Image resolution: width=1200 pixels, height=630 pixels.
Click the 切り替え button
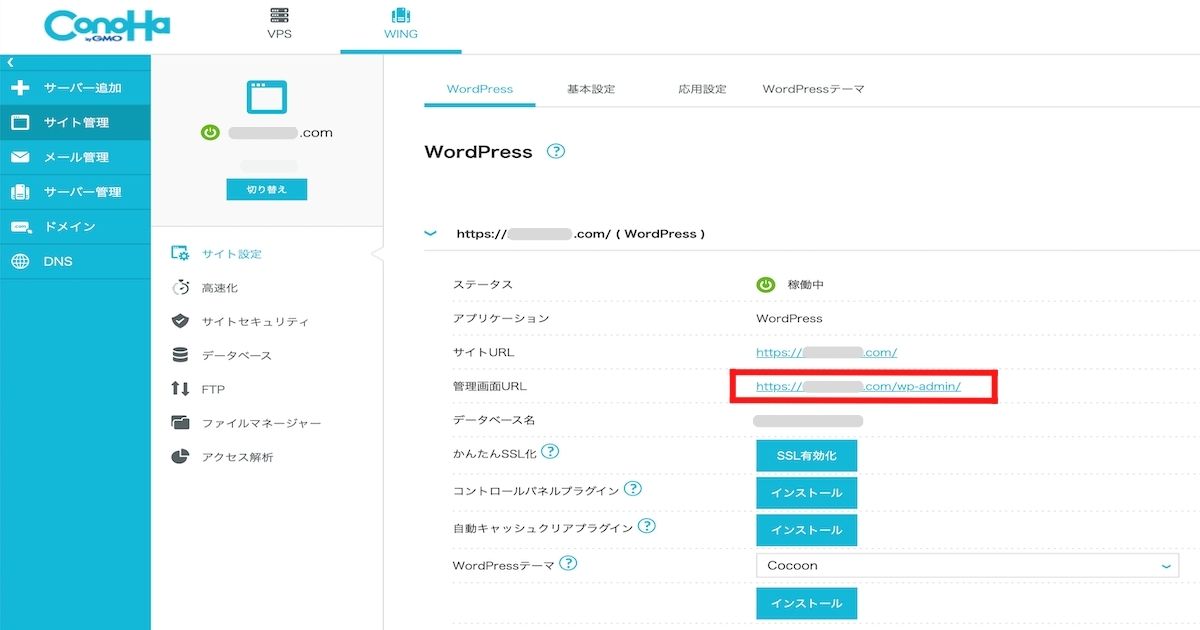pos(266,189)
